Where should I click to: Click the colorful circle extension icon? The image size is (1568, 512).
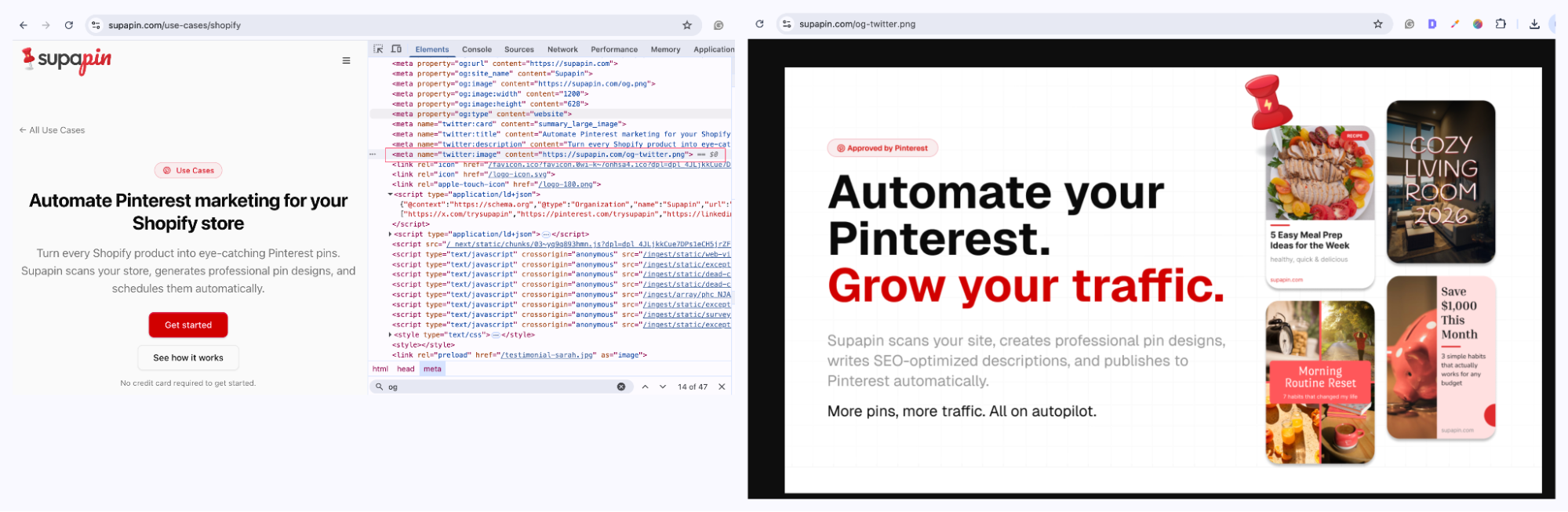tap(1478, 24)
